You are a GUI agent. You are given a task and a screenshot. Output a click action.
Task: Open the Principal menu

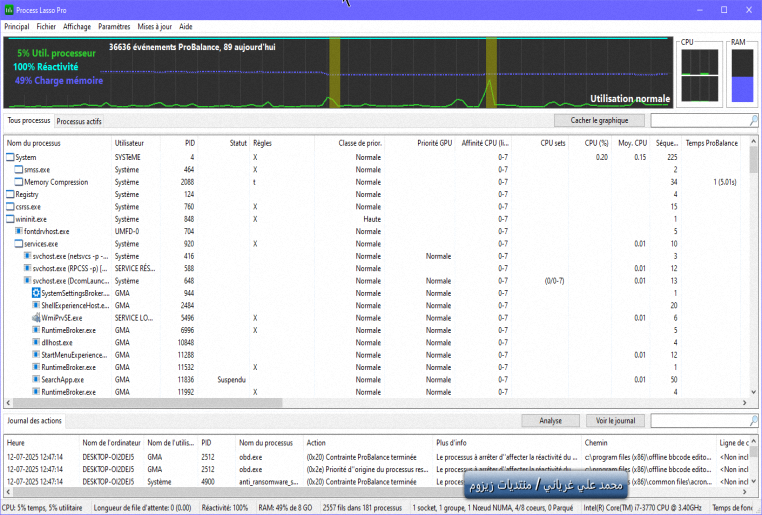17,27
